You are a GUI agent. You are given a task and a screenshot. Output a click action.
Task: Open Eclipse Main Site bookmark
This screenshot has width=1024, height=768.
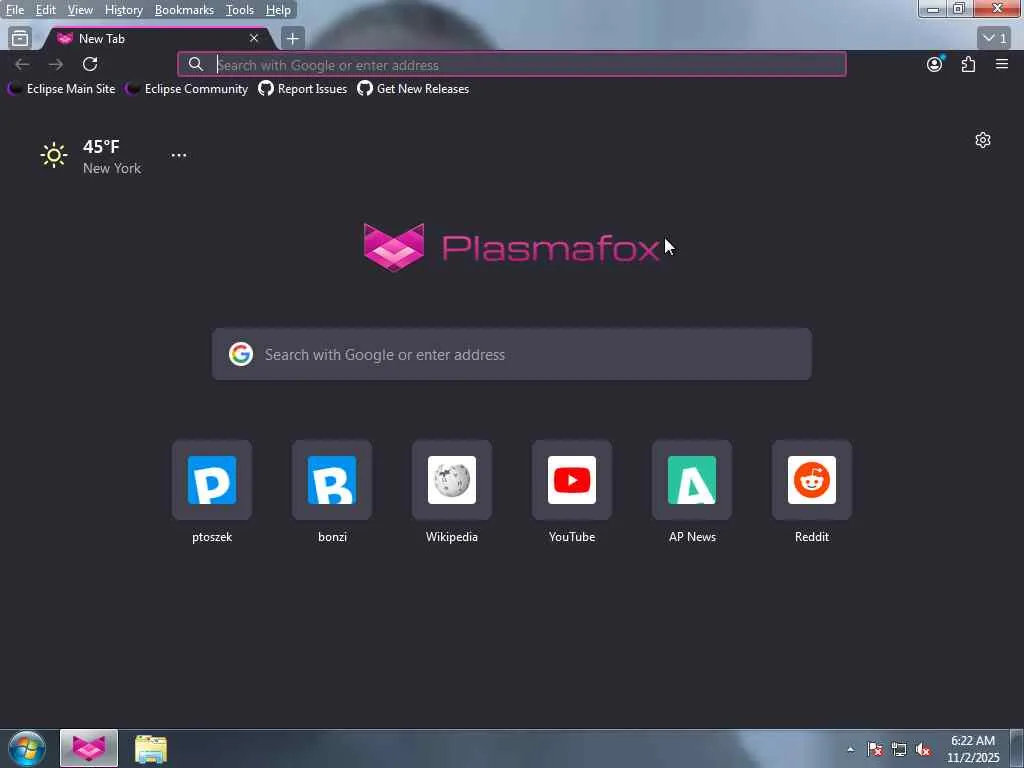tap(61, 89)
